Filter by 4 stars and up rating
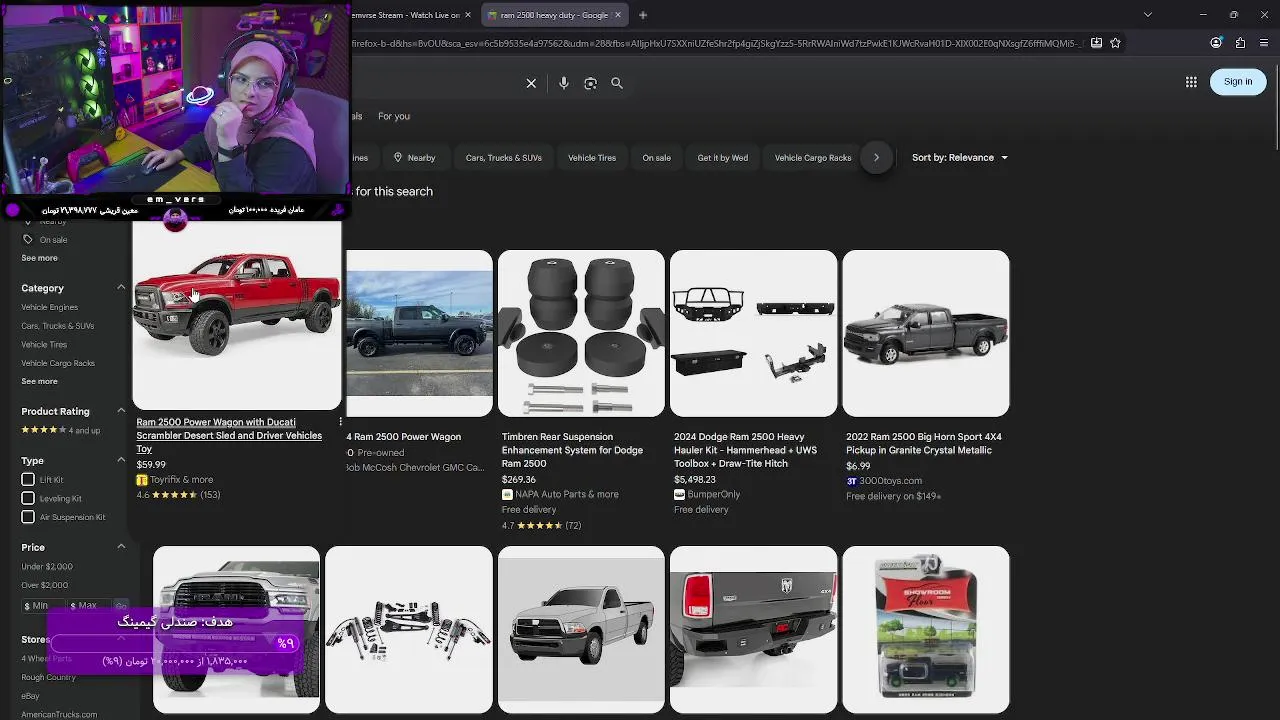The image size is (1280, 720). coord(61,430)
